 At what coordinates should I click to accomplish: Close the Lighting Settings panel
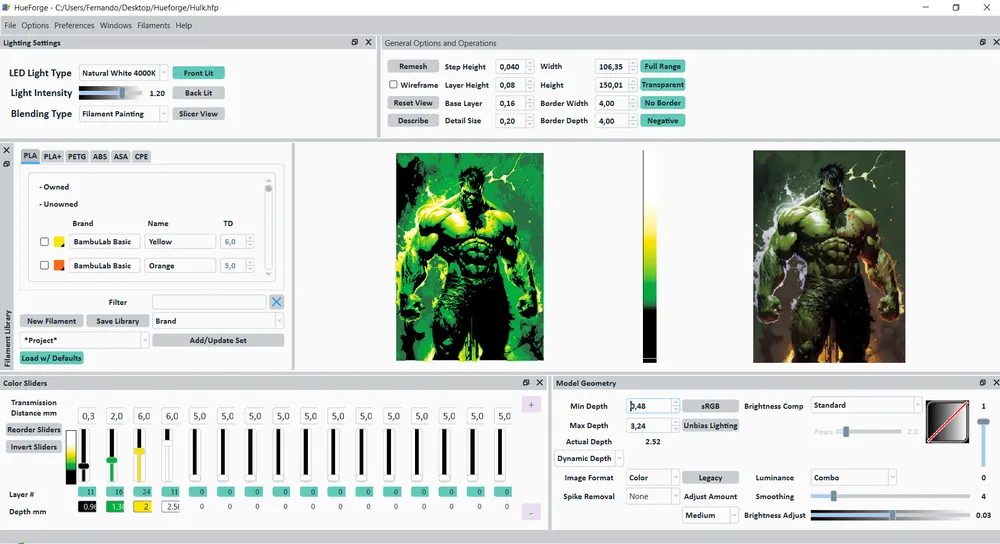(368, 42)
